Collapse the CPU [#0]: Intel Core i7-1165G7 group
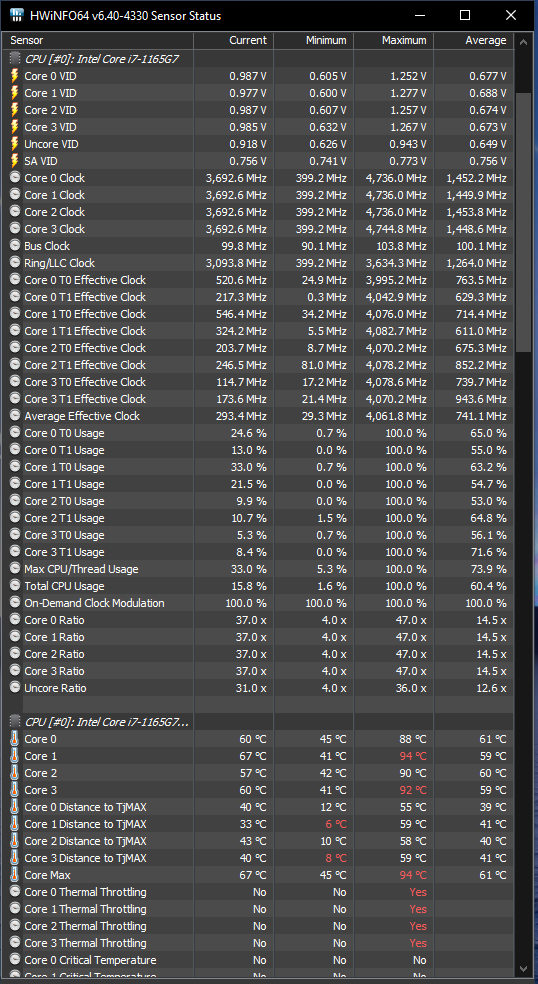Viewport: 538px width, 984px height. point(100,59)
